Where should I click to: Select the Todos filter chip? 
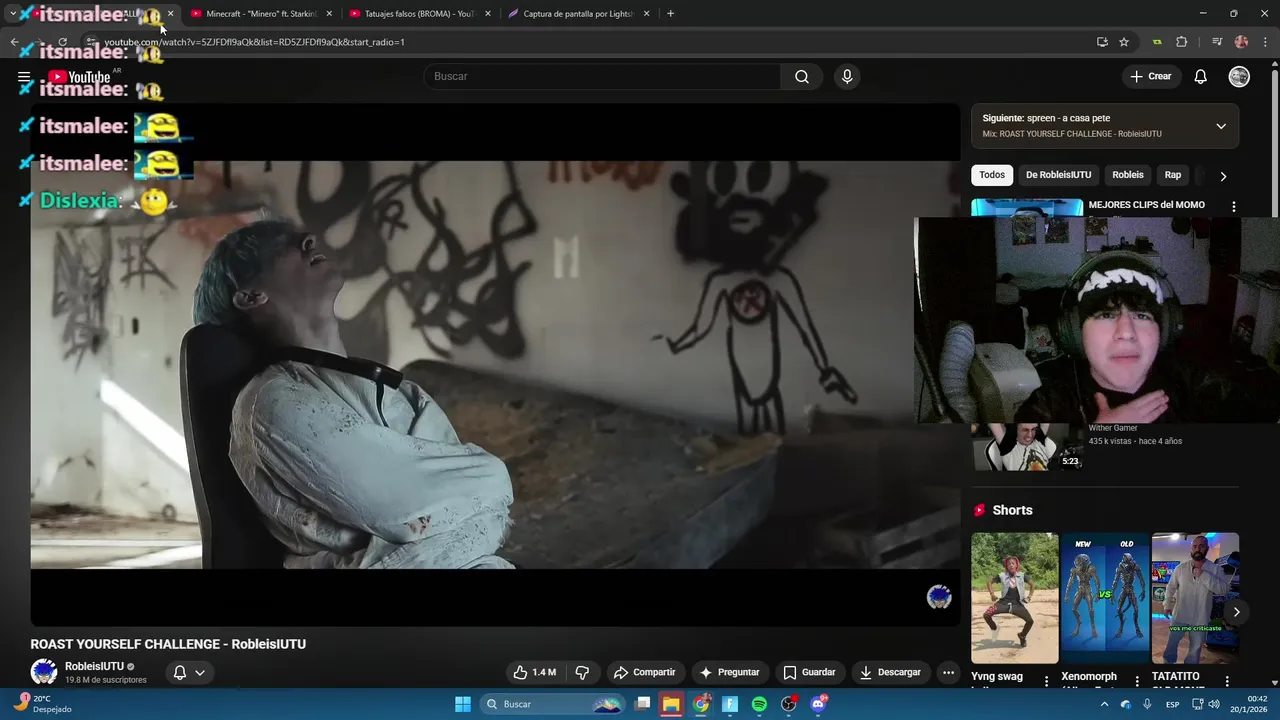pyautogui.click(x=992, y=175)
